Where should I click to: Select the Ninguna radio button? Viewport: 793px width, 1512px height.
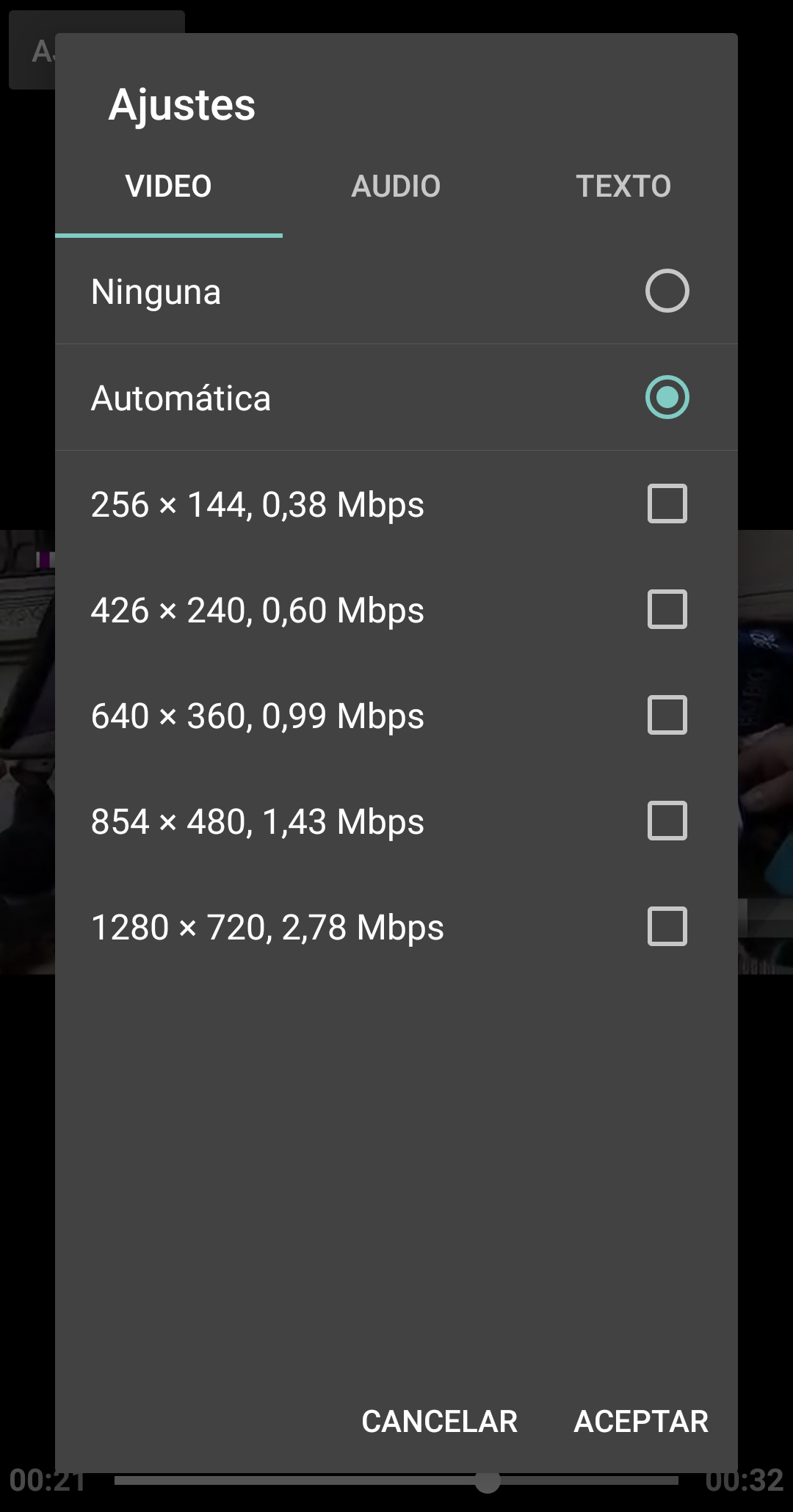pyautogui.click(x=667, y=291)
